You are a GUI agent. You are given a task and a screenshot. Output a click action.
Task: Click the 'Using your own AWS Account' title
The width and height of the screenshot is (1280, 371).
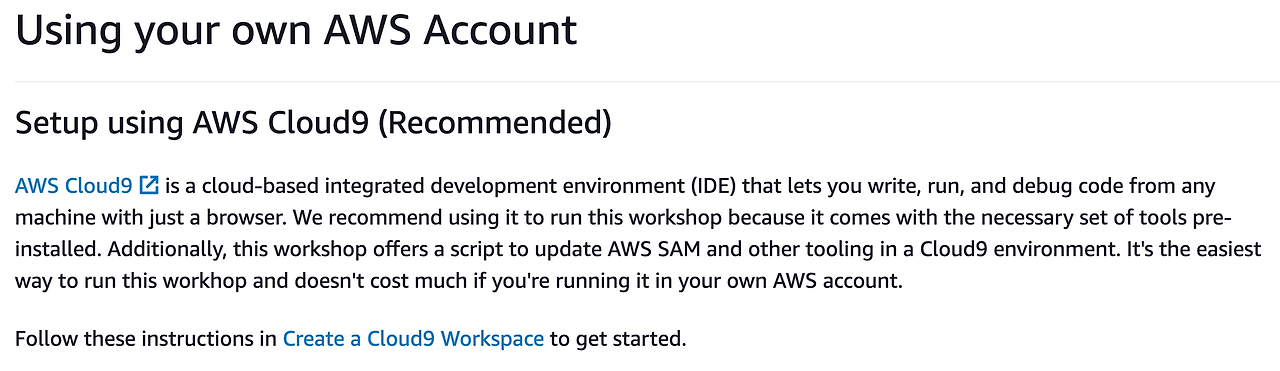296,31
